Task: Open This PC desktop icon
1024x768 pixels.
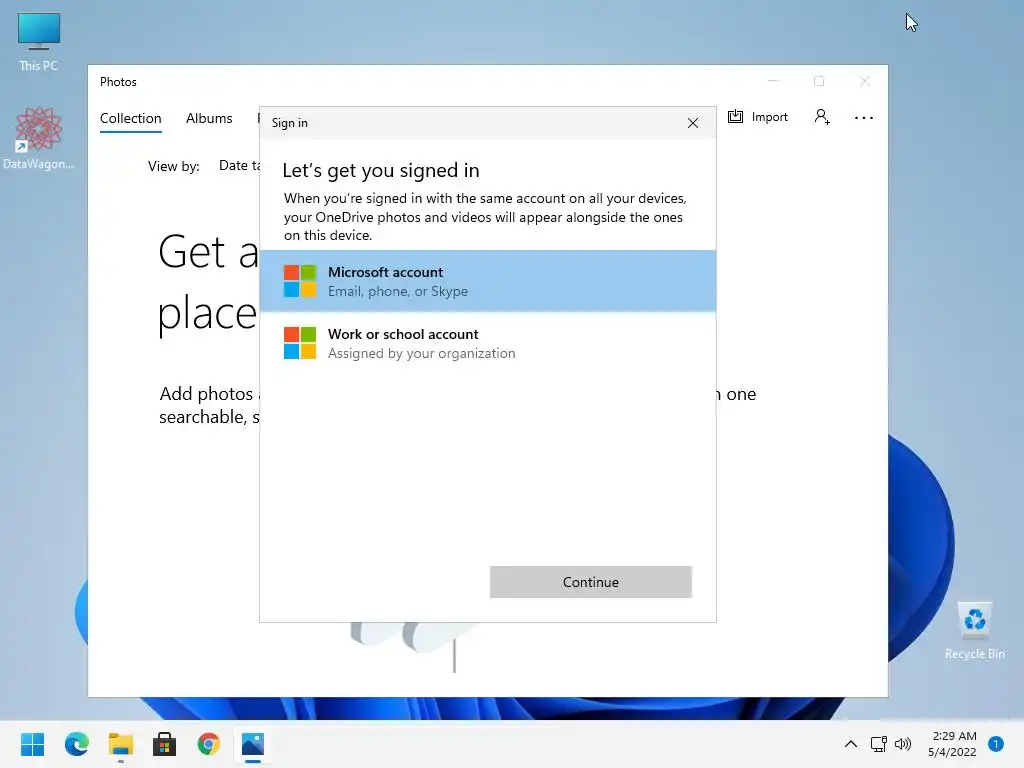Action: click(x=39, y=42)
